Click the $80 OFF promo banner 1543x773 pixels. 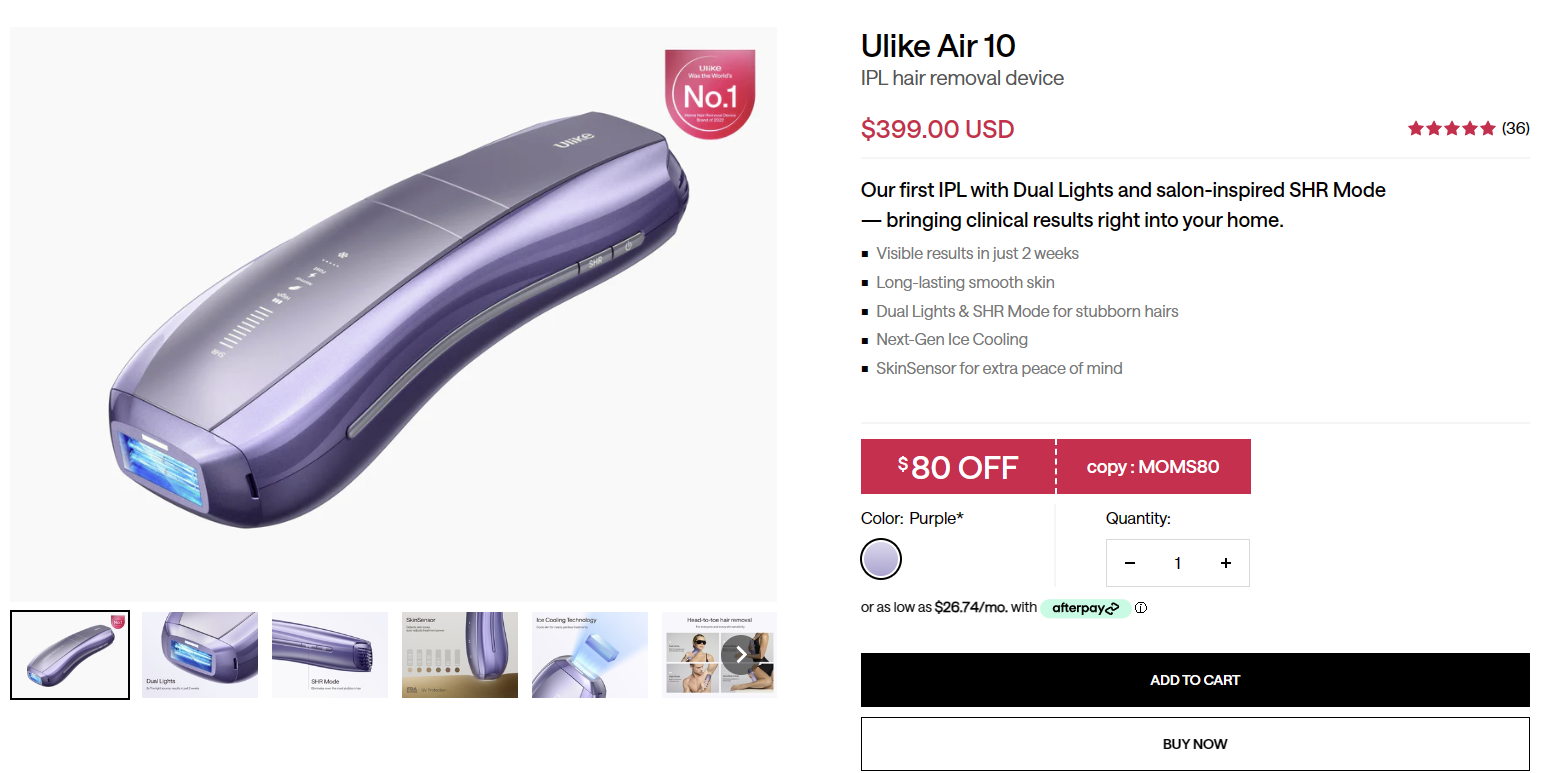[x=958, y=467]
